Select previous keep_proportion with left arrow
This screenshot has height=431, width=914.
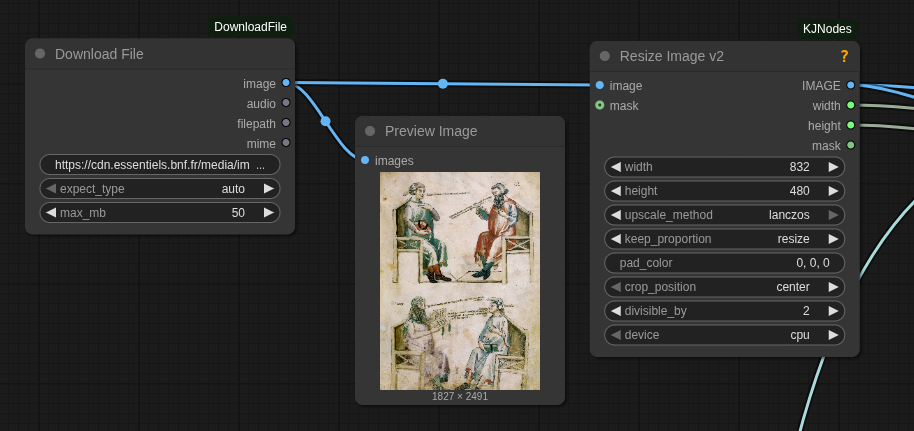pos(616,239)
